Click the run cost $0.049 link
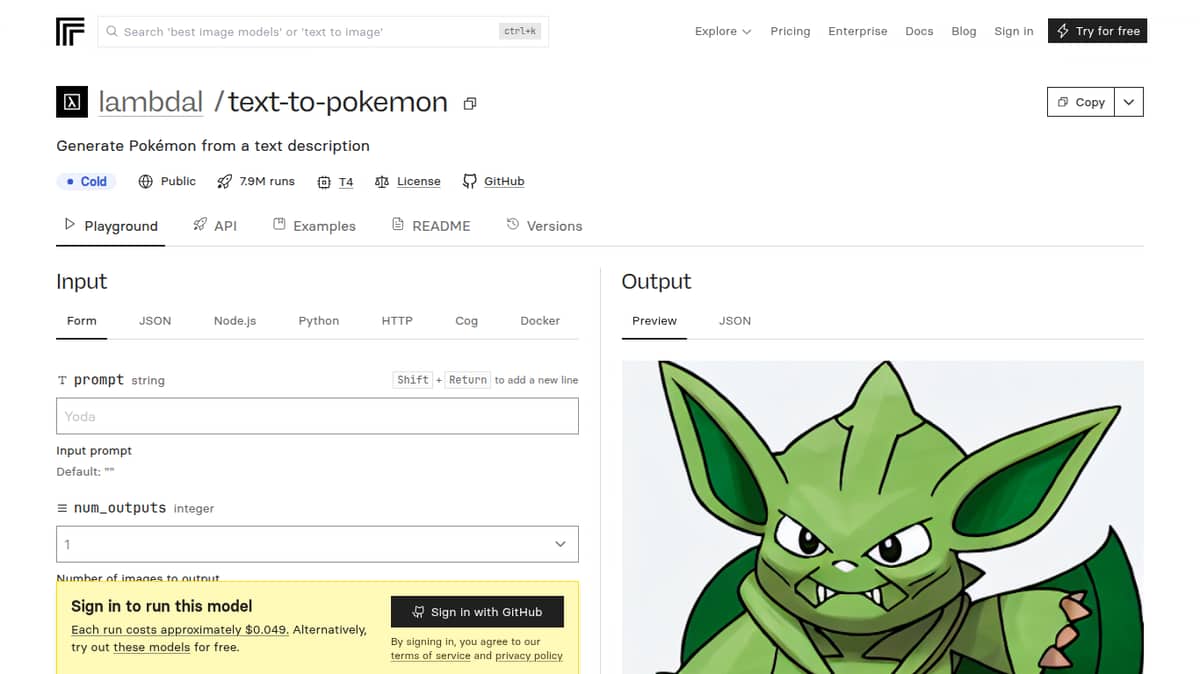Viewport: 1200px width, 674px height. (x=180, y=630)
